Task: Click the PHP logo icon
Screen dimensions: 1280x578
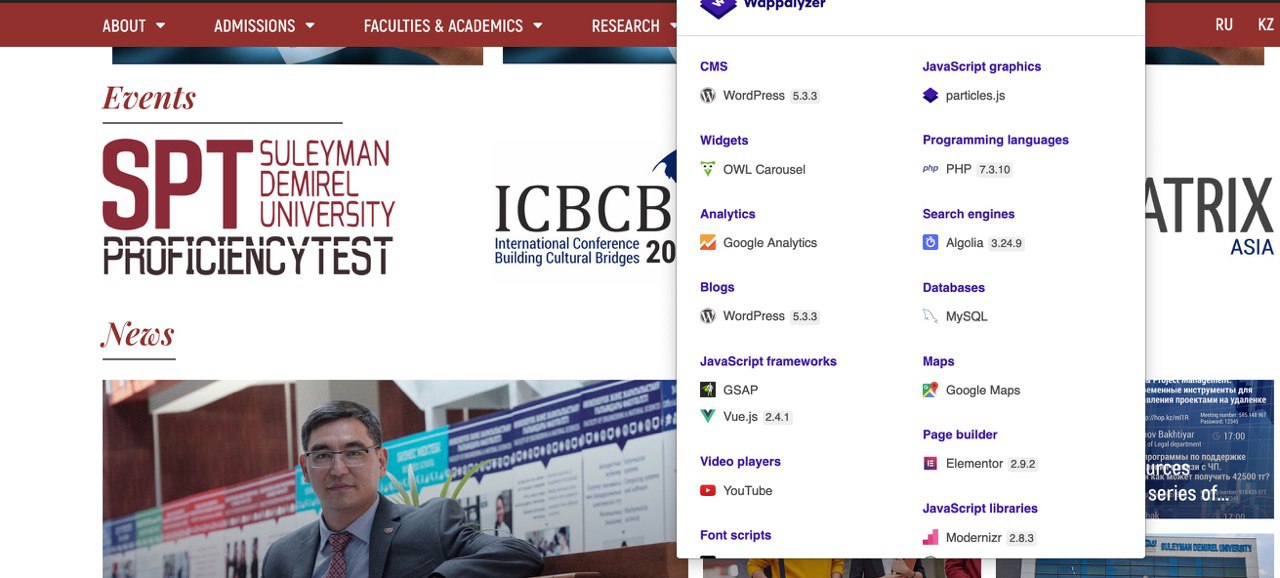Action: tap(931, 169)
